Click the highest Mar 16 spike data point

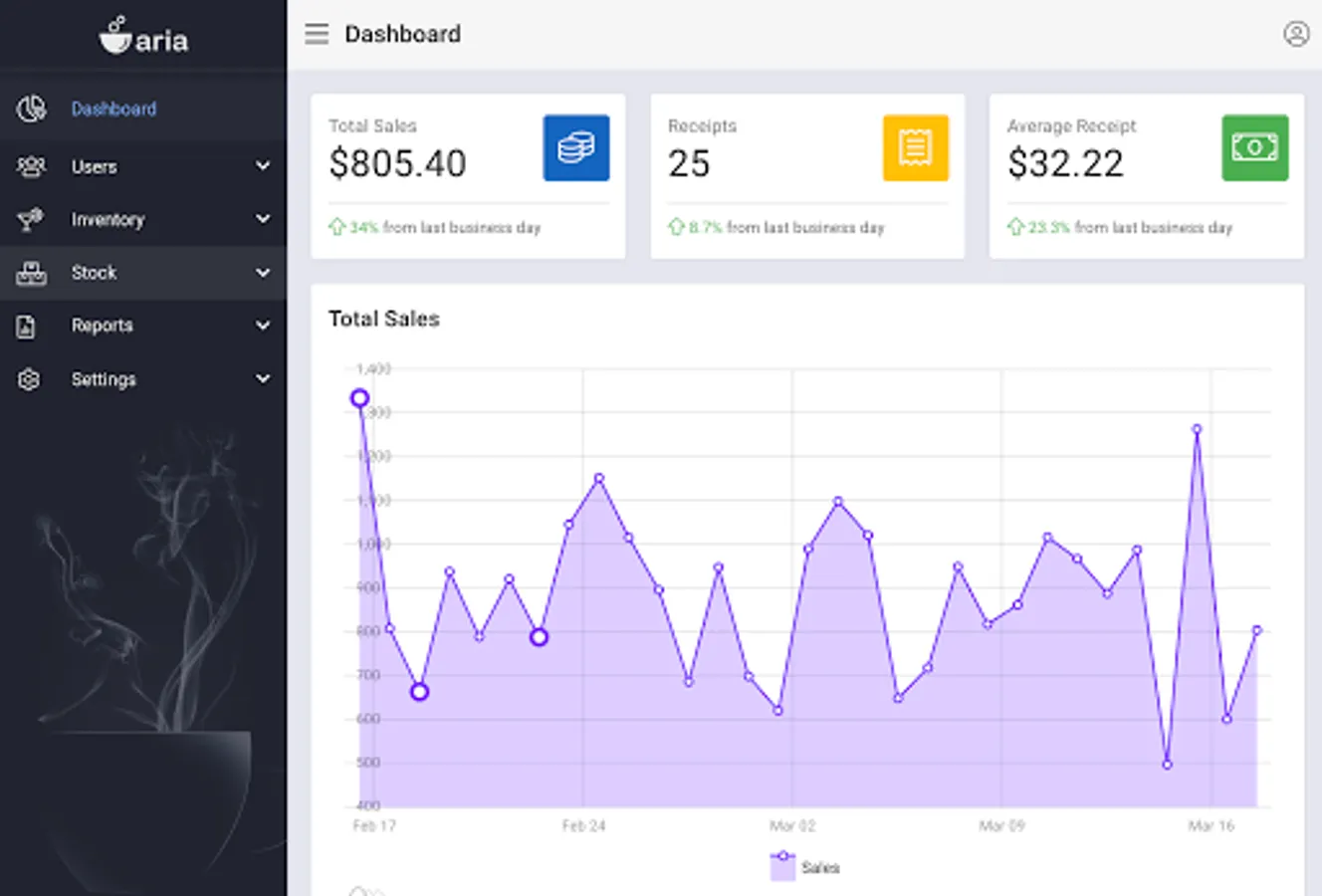[x=1197, y=430]
